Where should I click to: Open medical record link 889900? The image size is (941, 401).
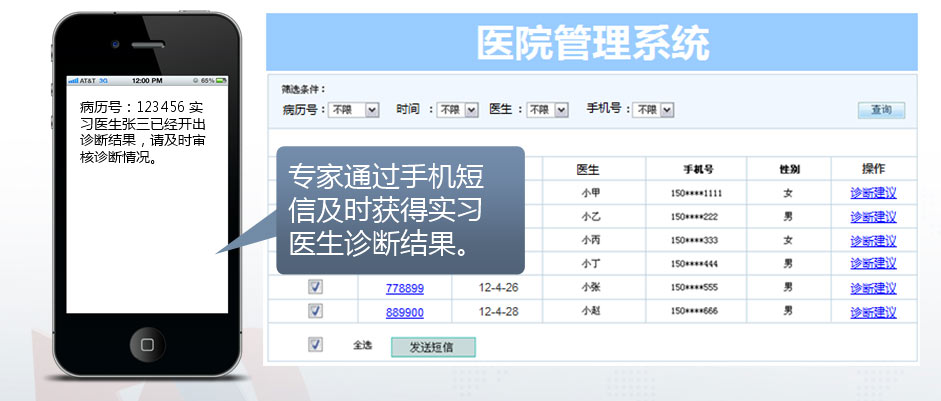click(405, 312)
